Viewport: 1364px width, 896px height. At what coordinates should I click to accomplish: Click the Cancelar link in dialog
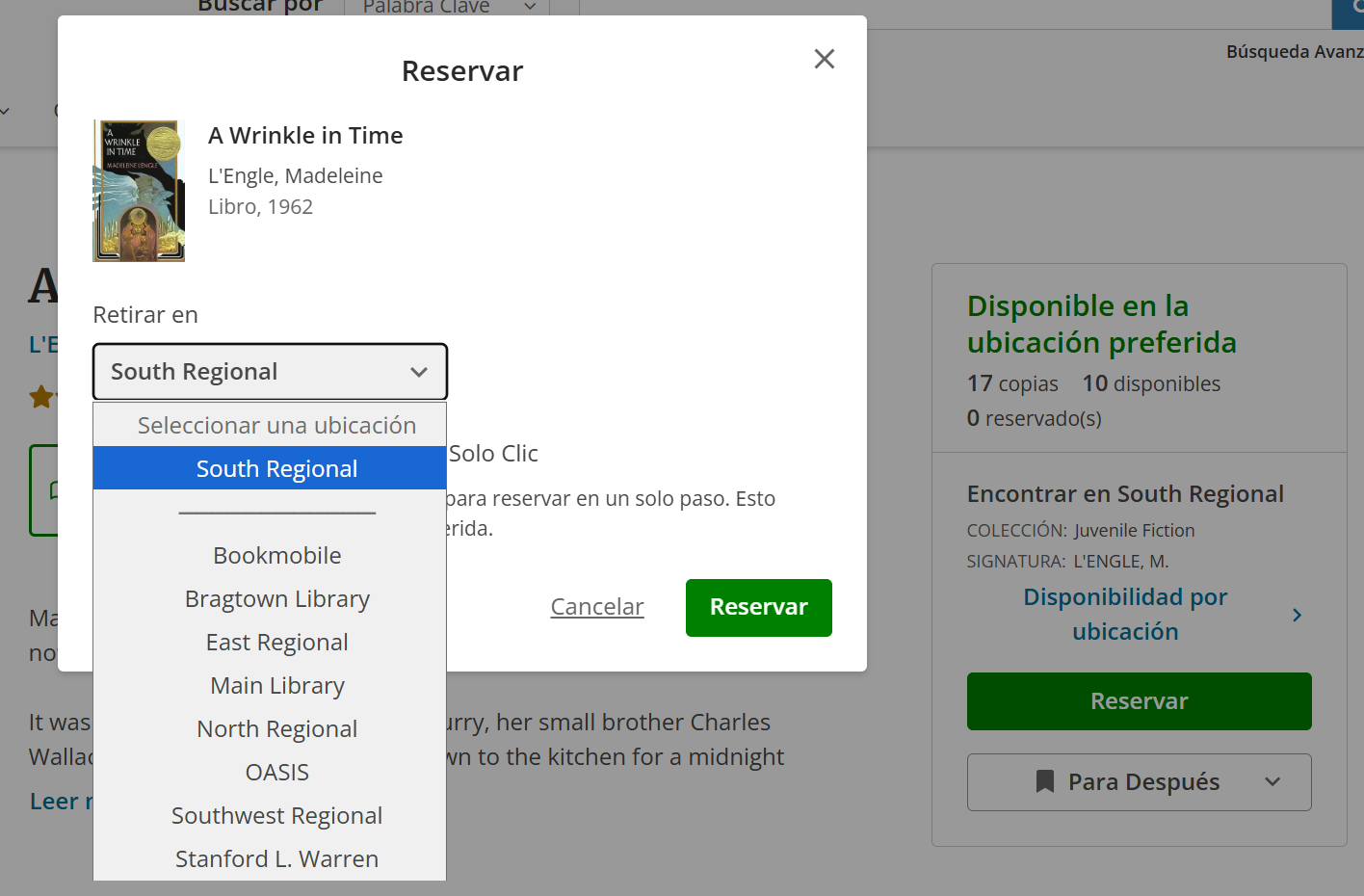tap(596, 607)
